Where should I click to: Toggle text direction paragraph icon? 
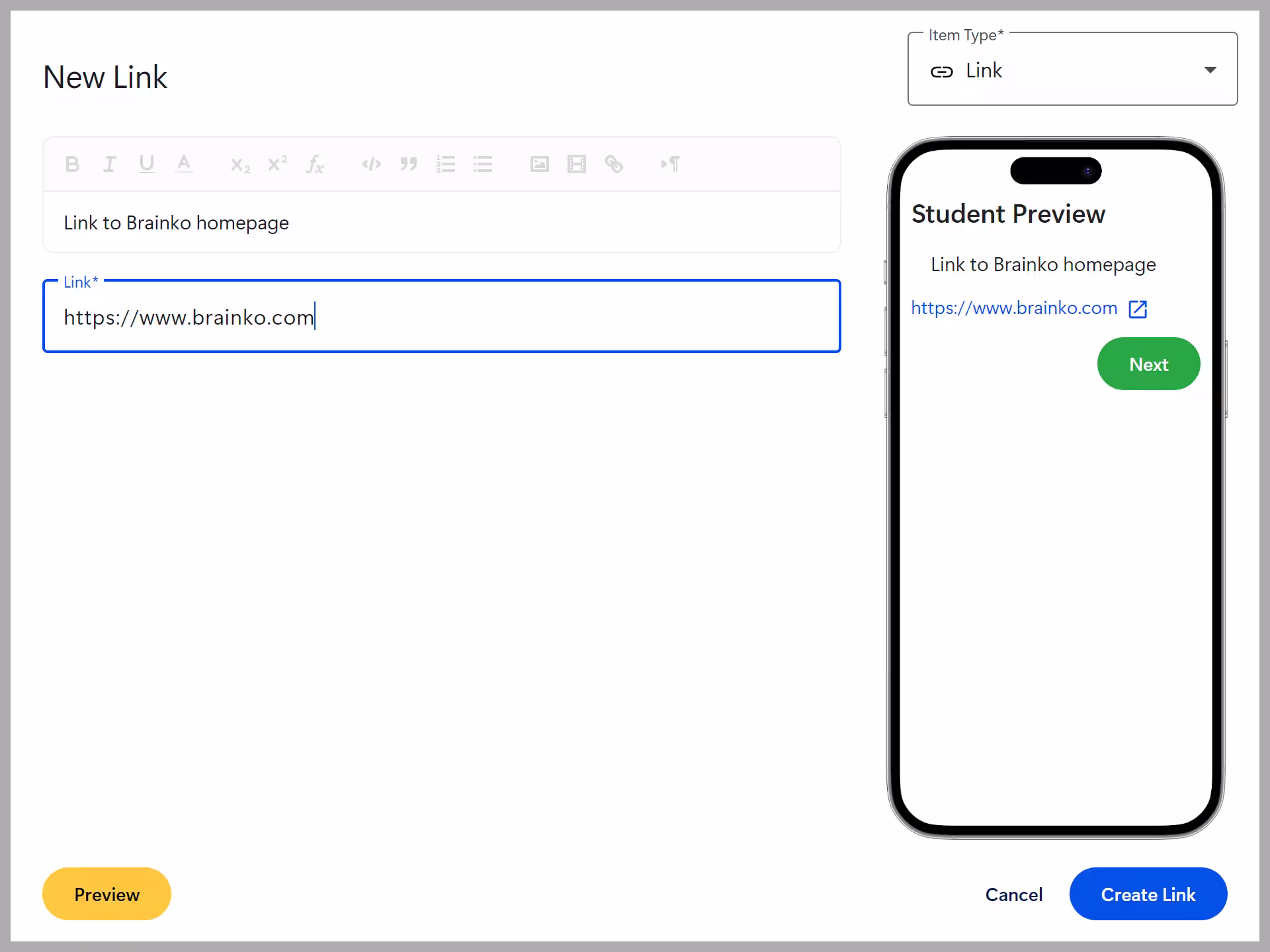(670, 164)
